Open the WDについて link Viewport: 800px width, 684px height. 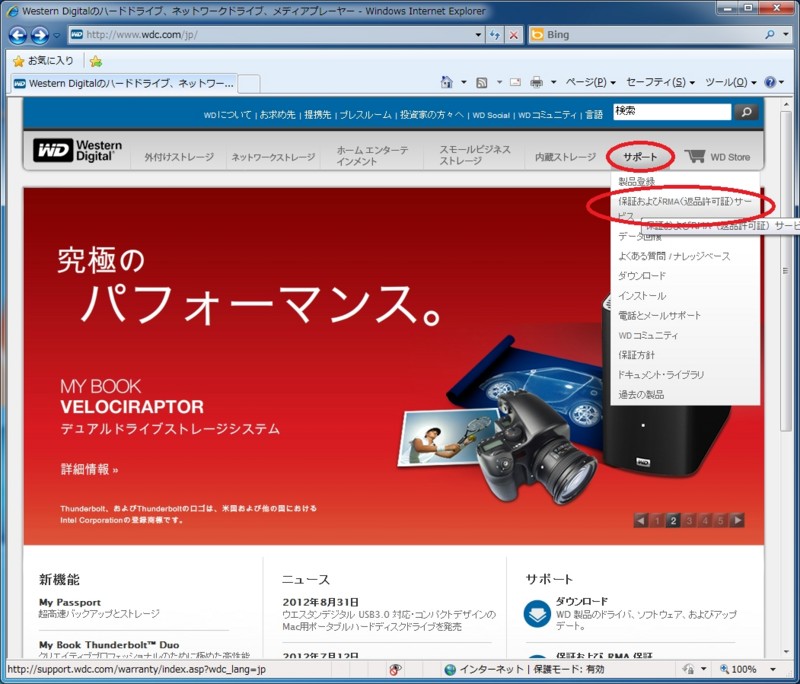pos(228,115)
